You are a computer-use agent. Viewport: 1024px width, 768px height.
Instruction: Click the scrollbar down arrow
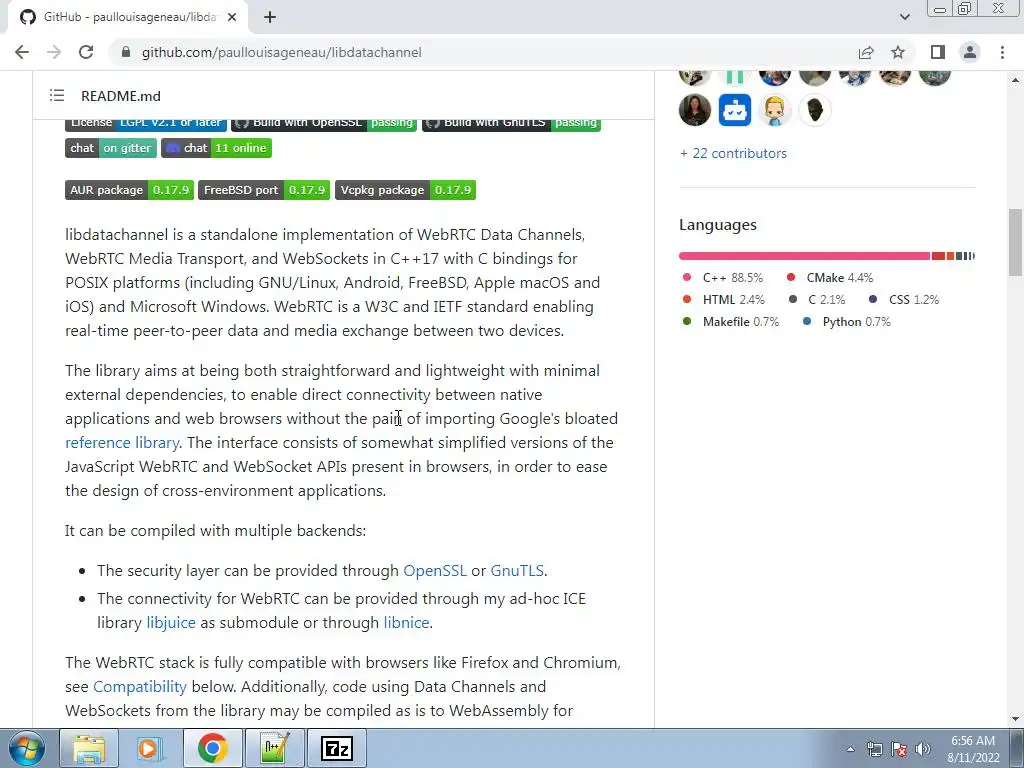[x=1015, y=720]
